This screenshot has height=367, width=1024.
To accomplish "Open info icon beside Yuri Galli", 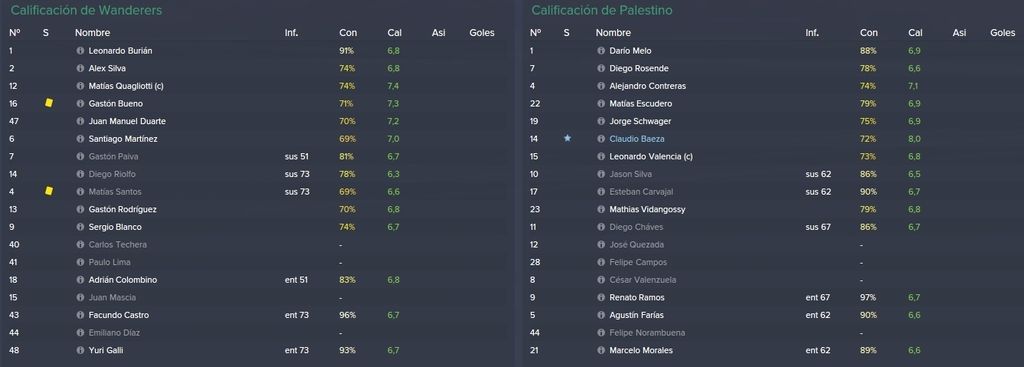I will point(80,350).
